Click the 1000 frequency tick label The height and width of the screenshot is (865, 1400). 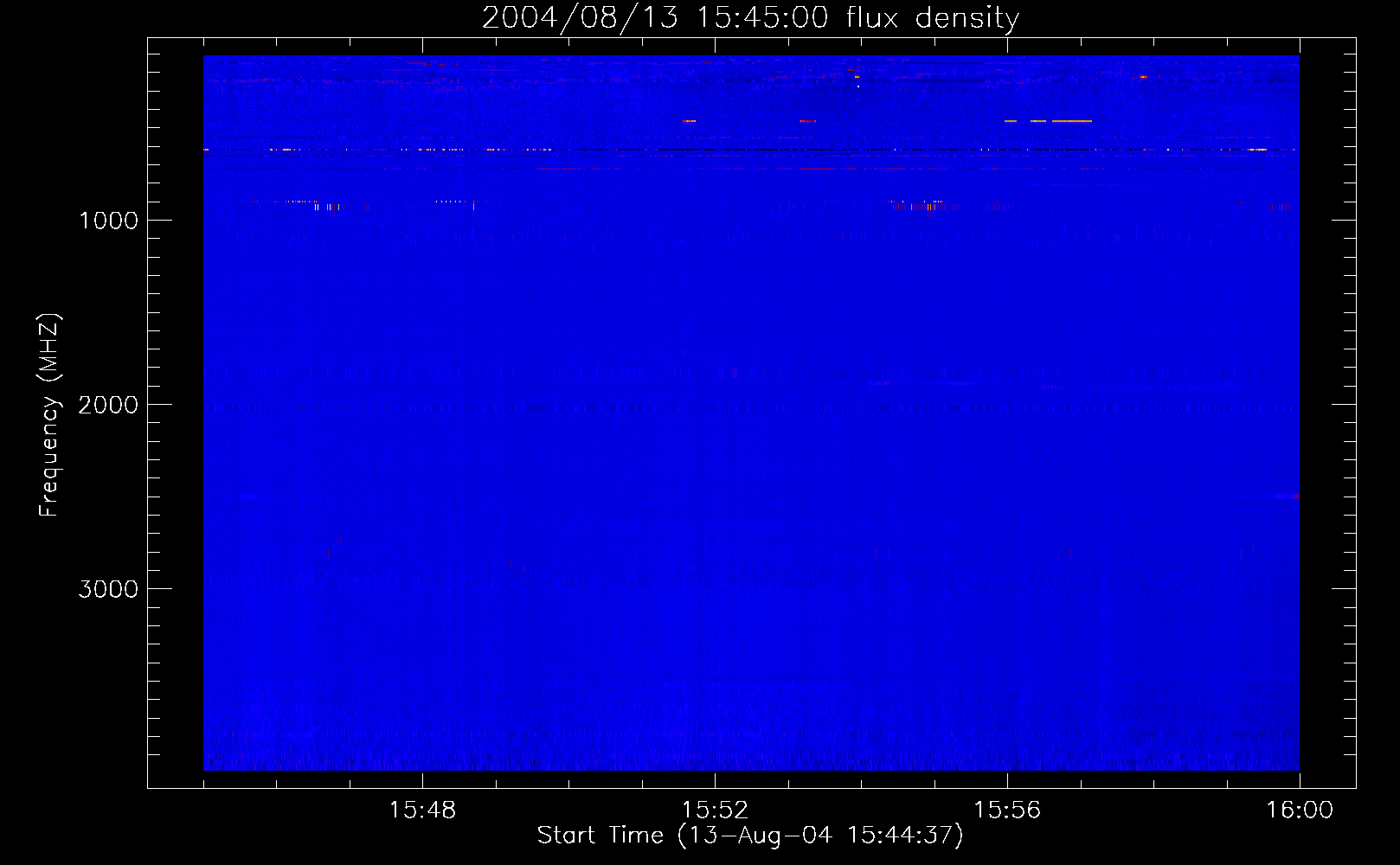tap(108, 221)
